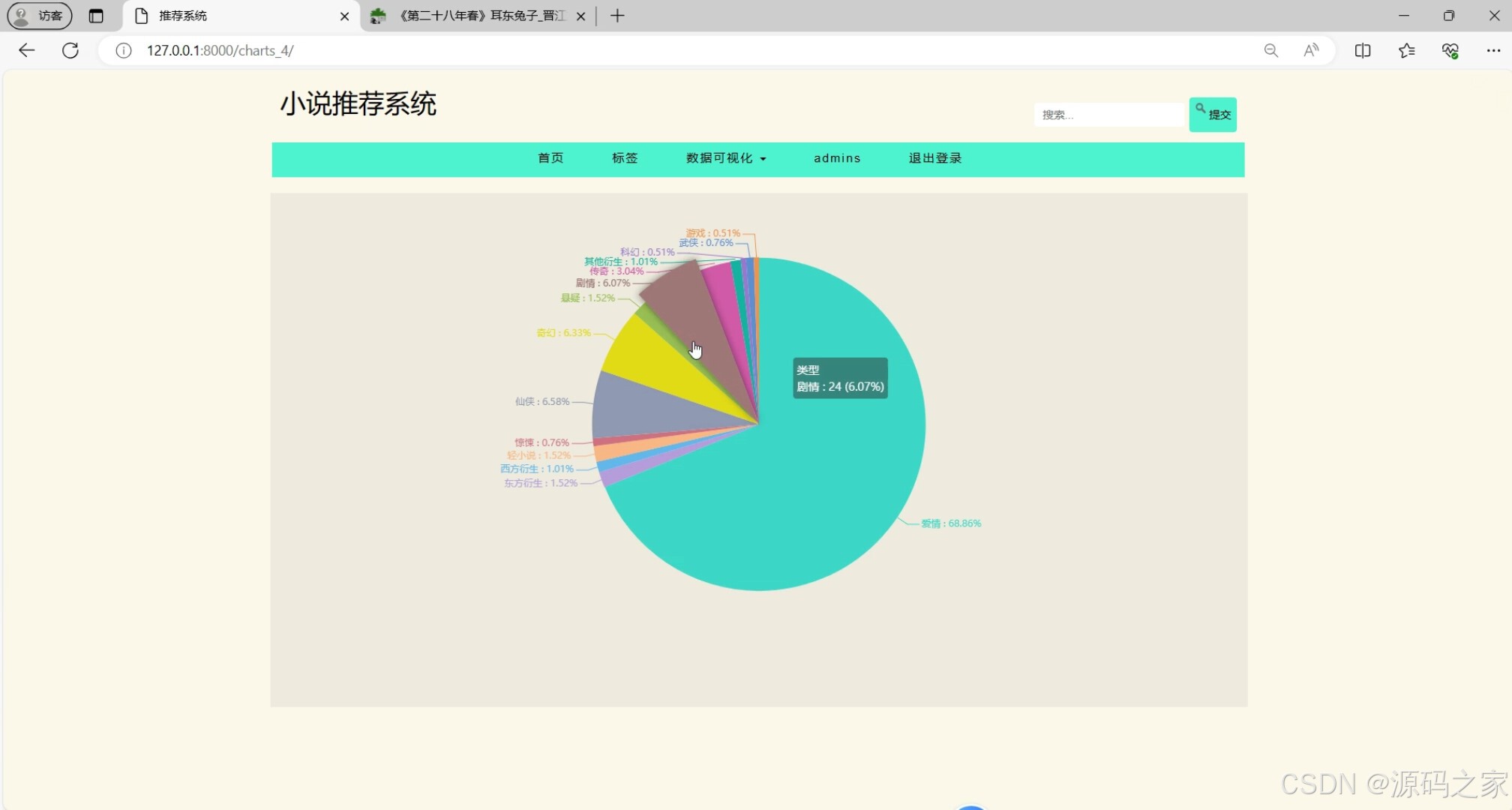Open Browser Essentials heart icon
Viewport: 1512px width, 810px height.
pyautogui.click(x=1450, y=50)
